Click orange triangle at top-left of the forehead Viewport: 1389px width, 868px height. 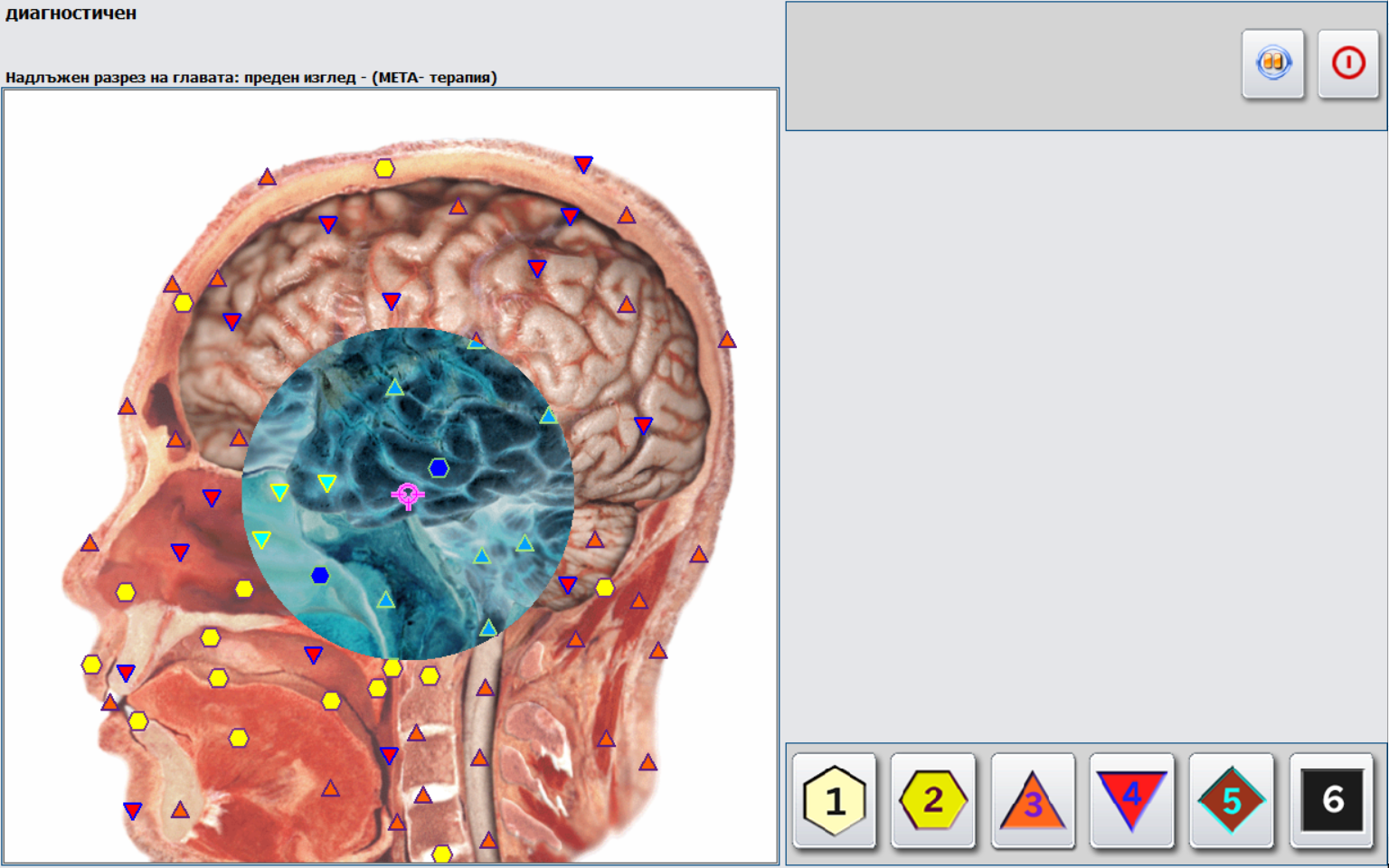[267, 177]
